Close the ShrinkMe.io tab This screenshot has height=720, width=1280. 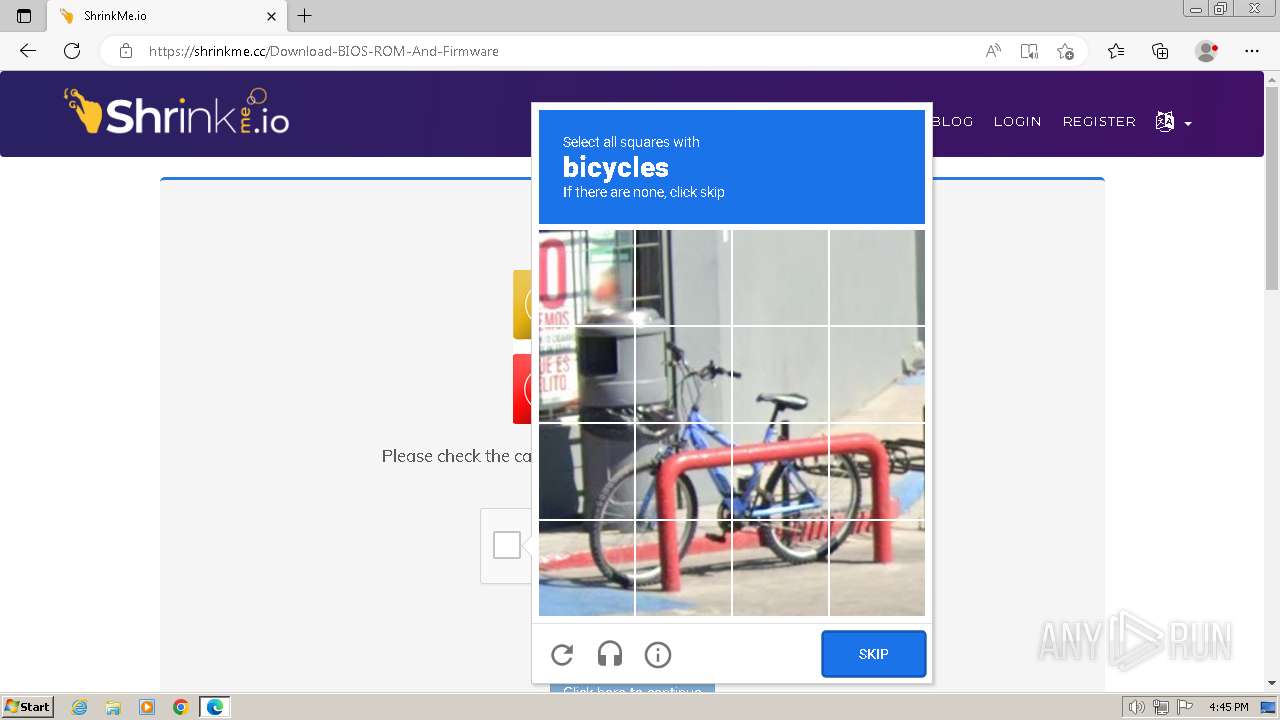point(272,16)
